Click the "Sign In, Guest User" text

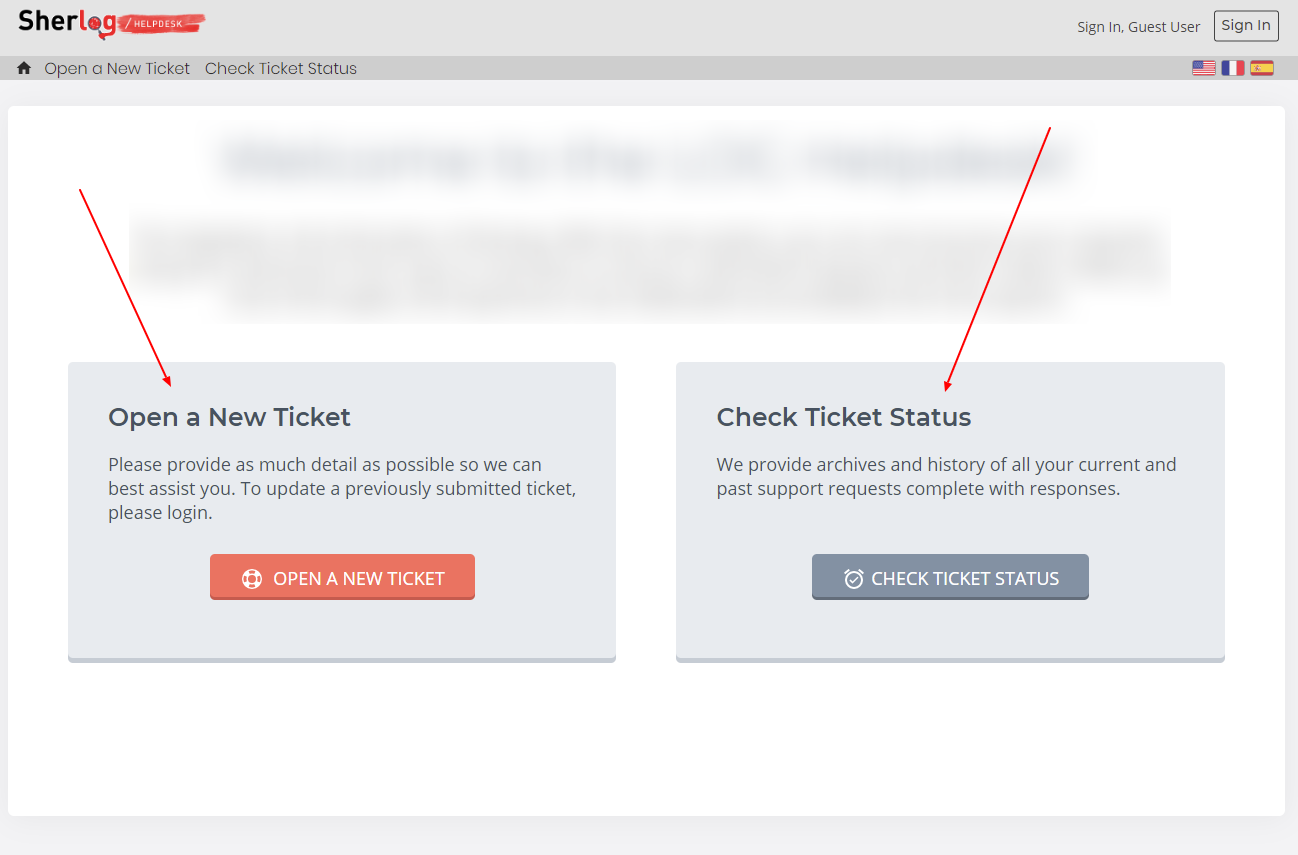pos(1138,27)
